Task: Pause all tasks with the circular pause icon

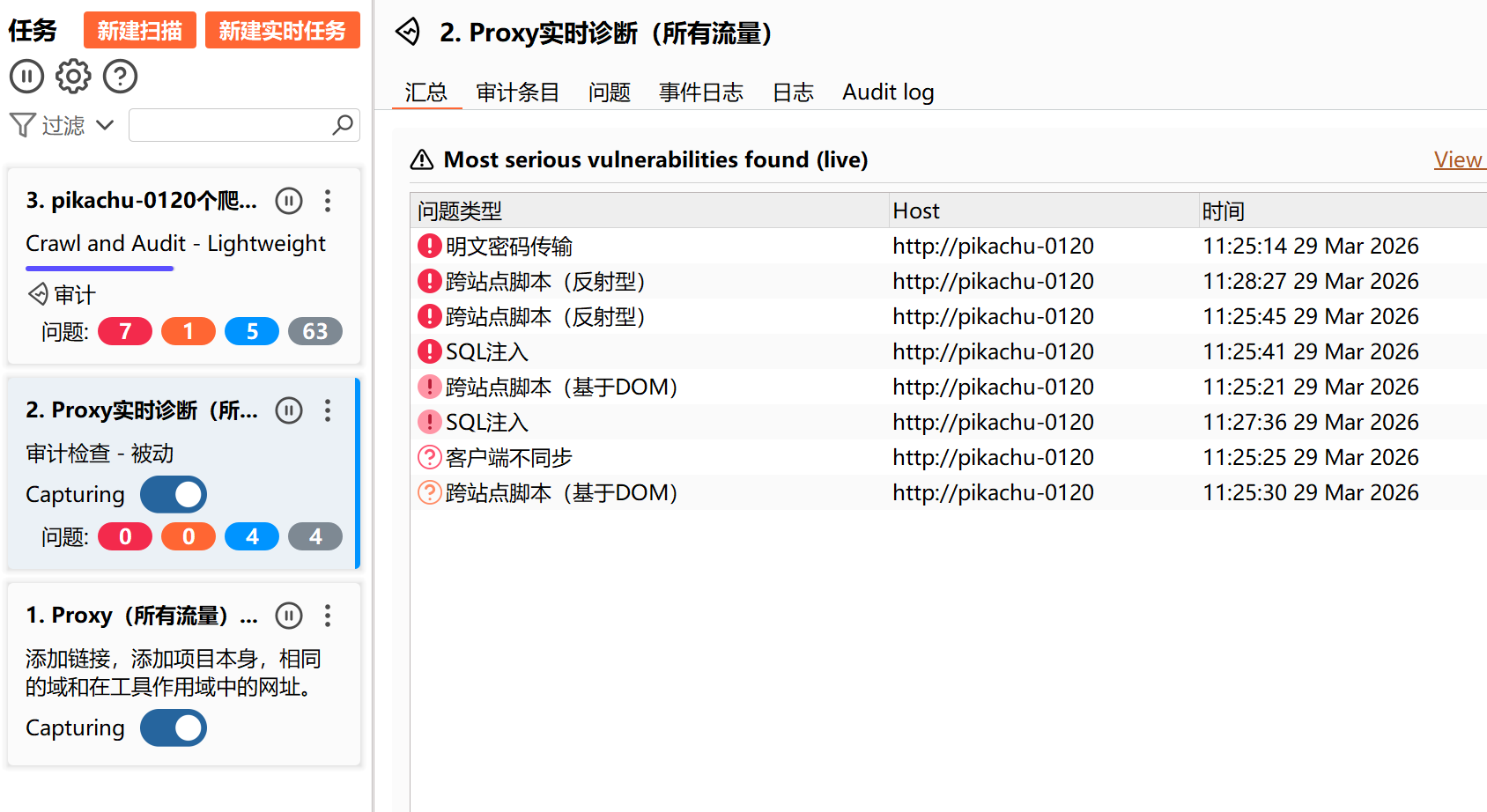Action: [26, 77]
